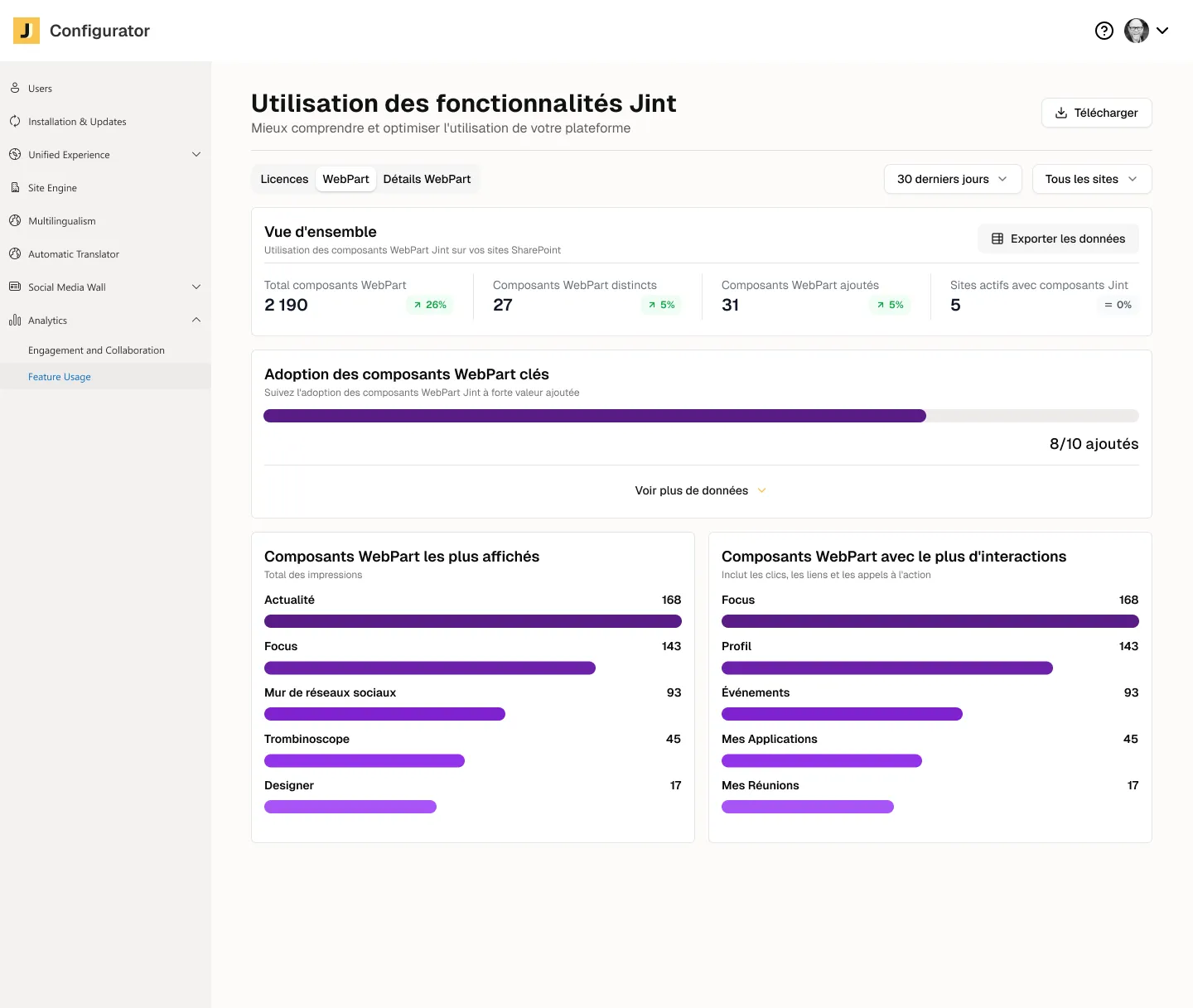
Task: Click the Vue d'ensemble heading
Action: (321, 232)
